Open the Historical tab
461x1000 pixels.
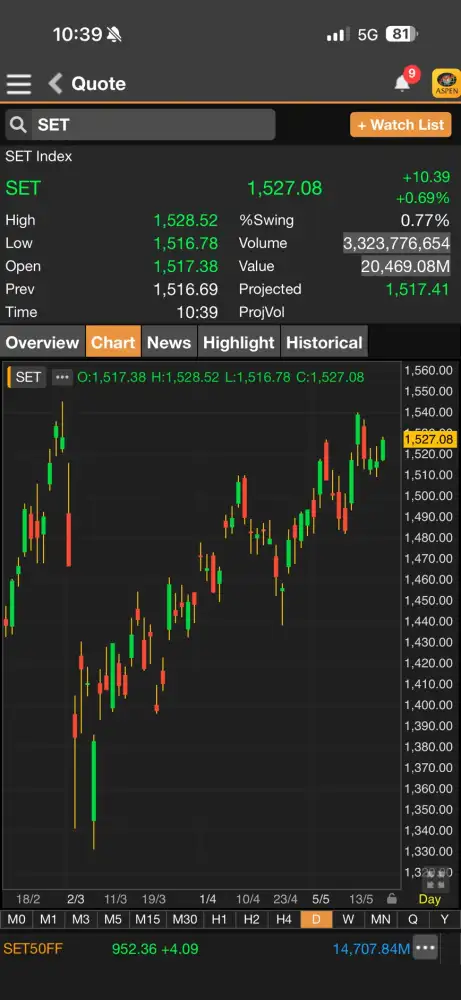tap(324, 342)
